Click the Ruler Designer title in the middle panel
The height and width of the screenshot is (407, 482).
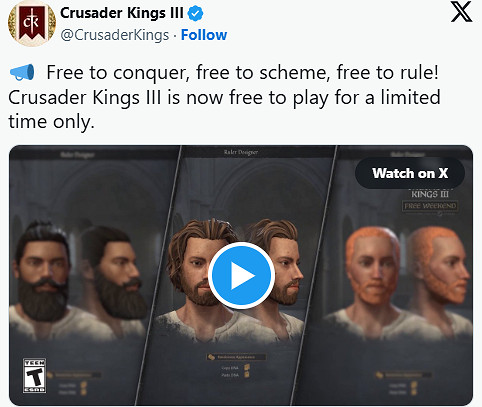[x=241, y=152]
